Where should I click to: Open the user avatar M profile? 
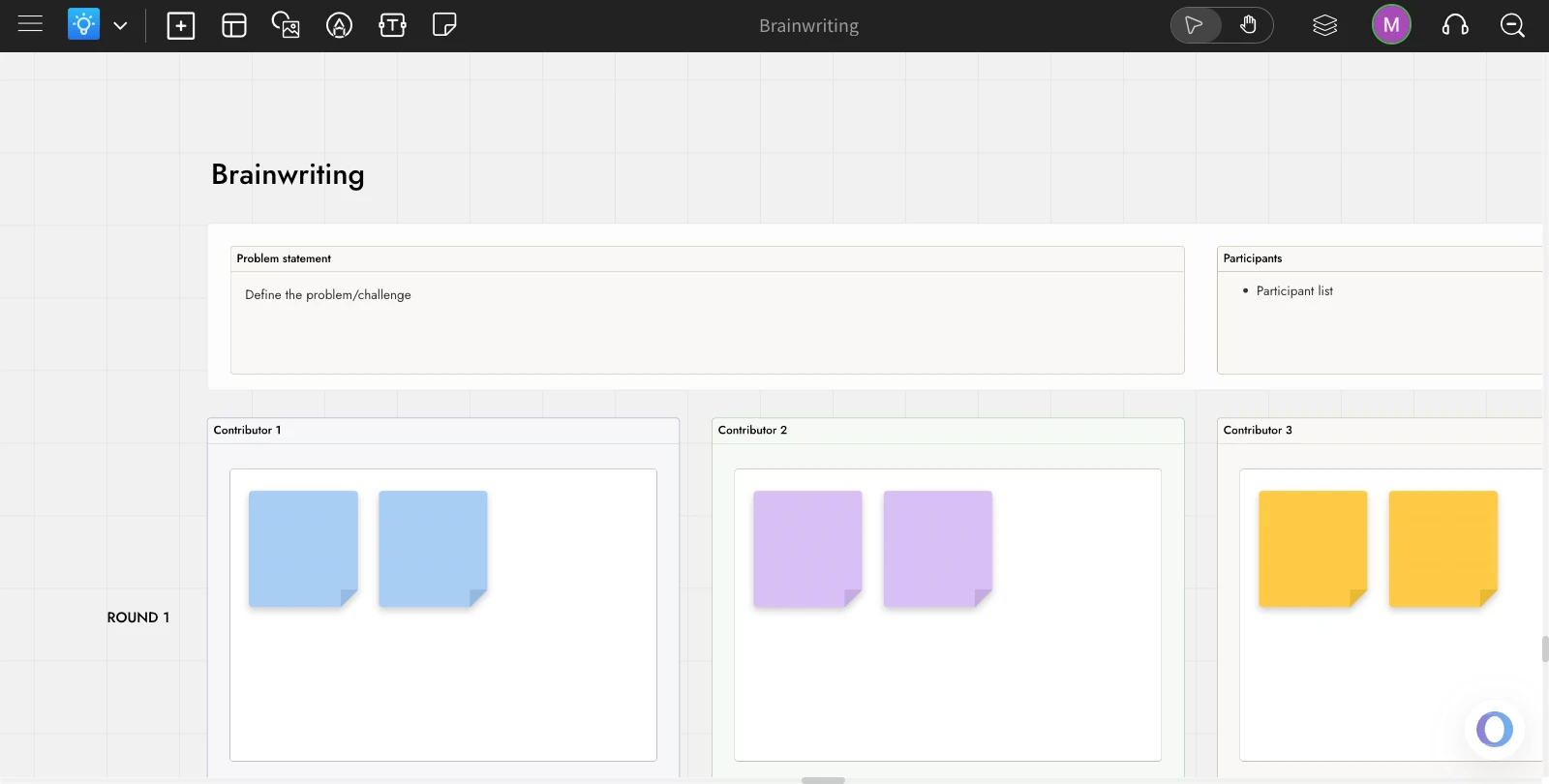[1391, 25]
